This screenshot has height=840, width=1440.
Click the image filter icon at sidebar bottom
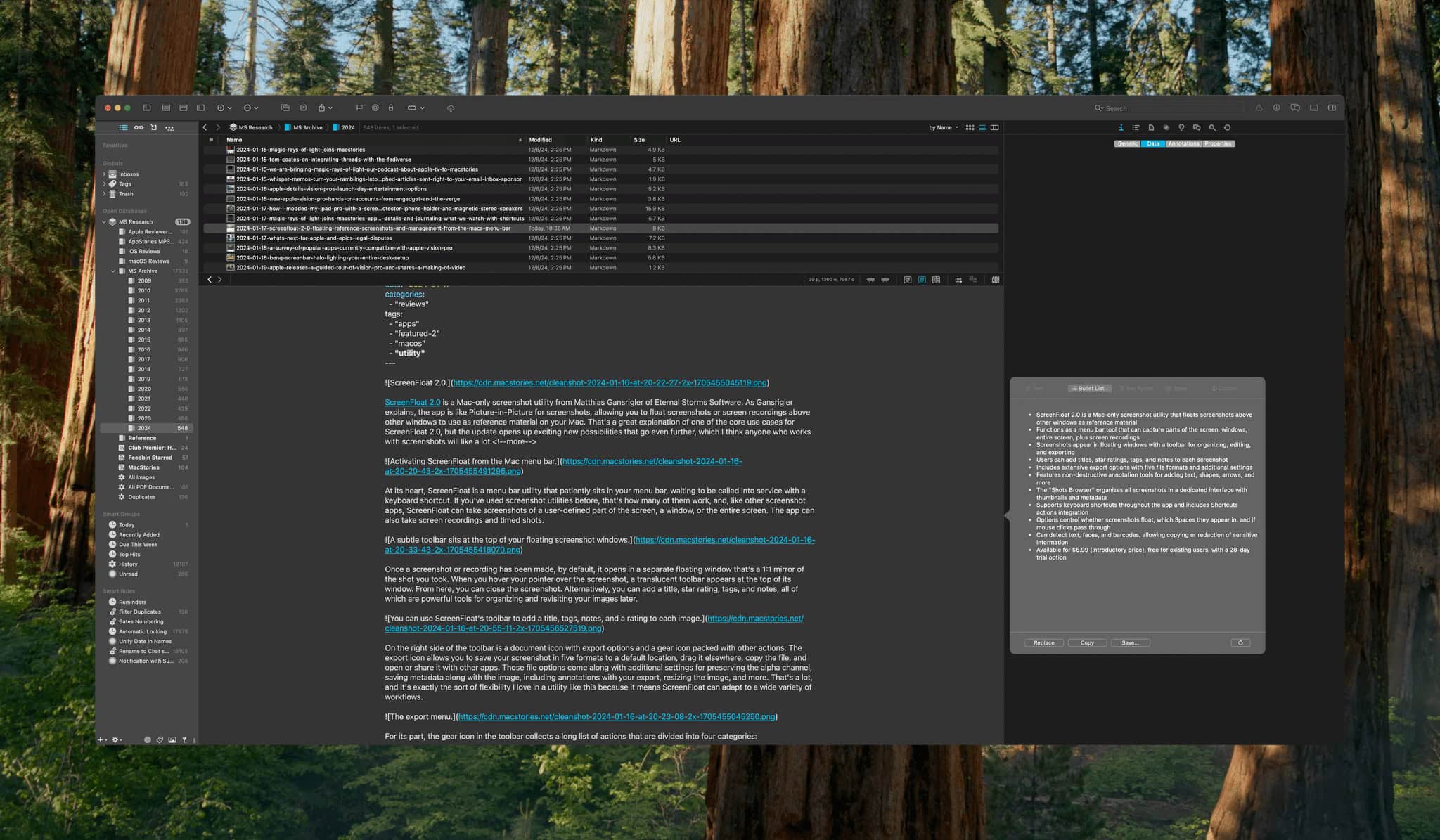(x=172, y=739)
